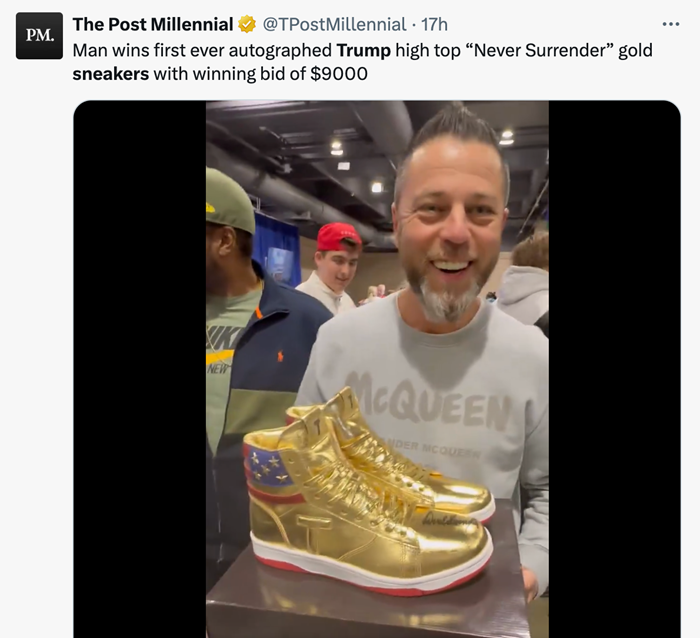
Task: Click the bold Trump keyword
Action: (363, 50)
